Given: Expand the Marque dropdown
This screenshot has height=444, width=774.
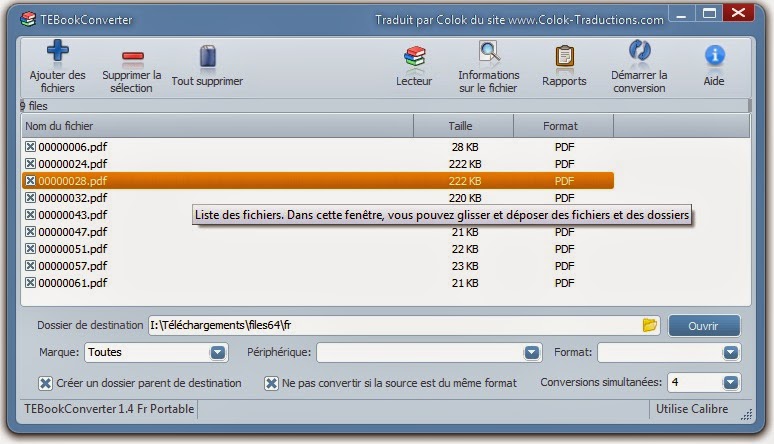Looking at the screenshot, I should (218, 353).
